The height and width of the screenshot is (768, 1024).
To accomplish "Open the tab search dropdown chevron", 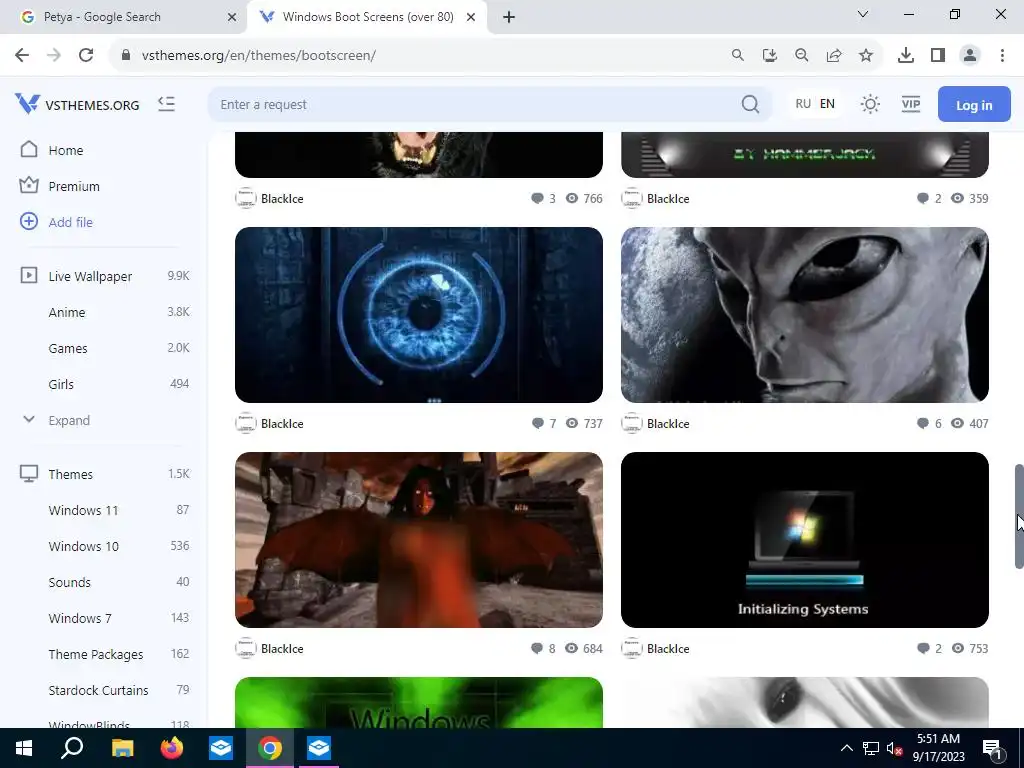I will (862, 14).
